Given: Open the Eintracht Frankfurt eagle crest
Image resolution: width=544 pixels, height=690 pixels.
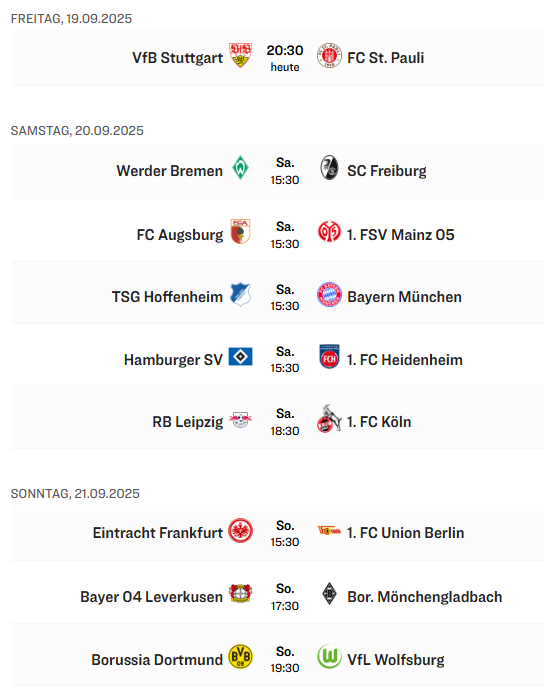Looking at the screenshot, I should [240, 530].
